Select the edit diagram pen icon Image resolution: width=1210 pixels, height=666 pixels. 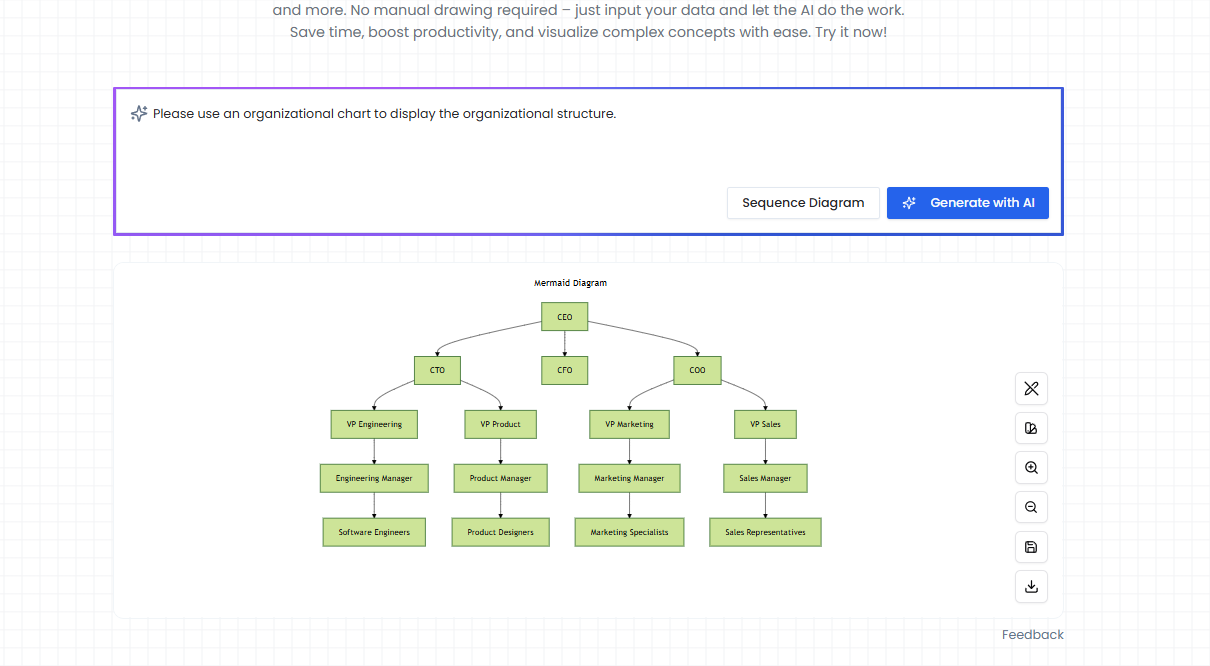(x=1031, y=388)
